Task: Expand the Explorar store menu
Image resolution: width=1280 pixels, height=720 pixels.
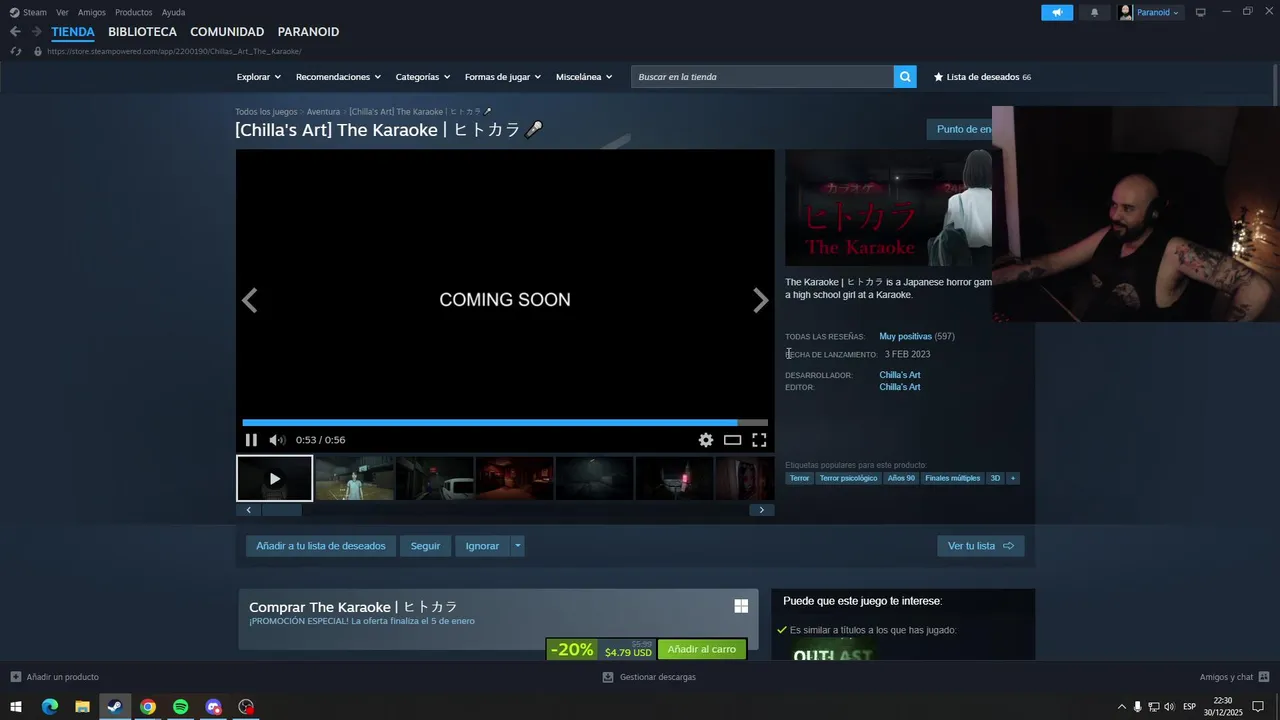Action: pos(259,77)
